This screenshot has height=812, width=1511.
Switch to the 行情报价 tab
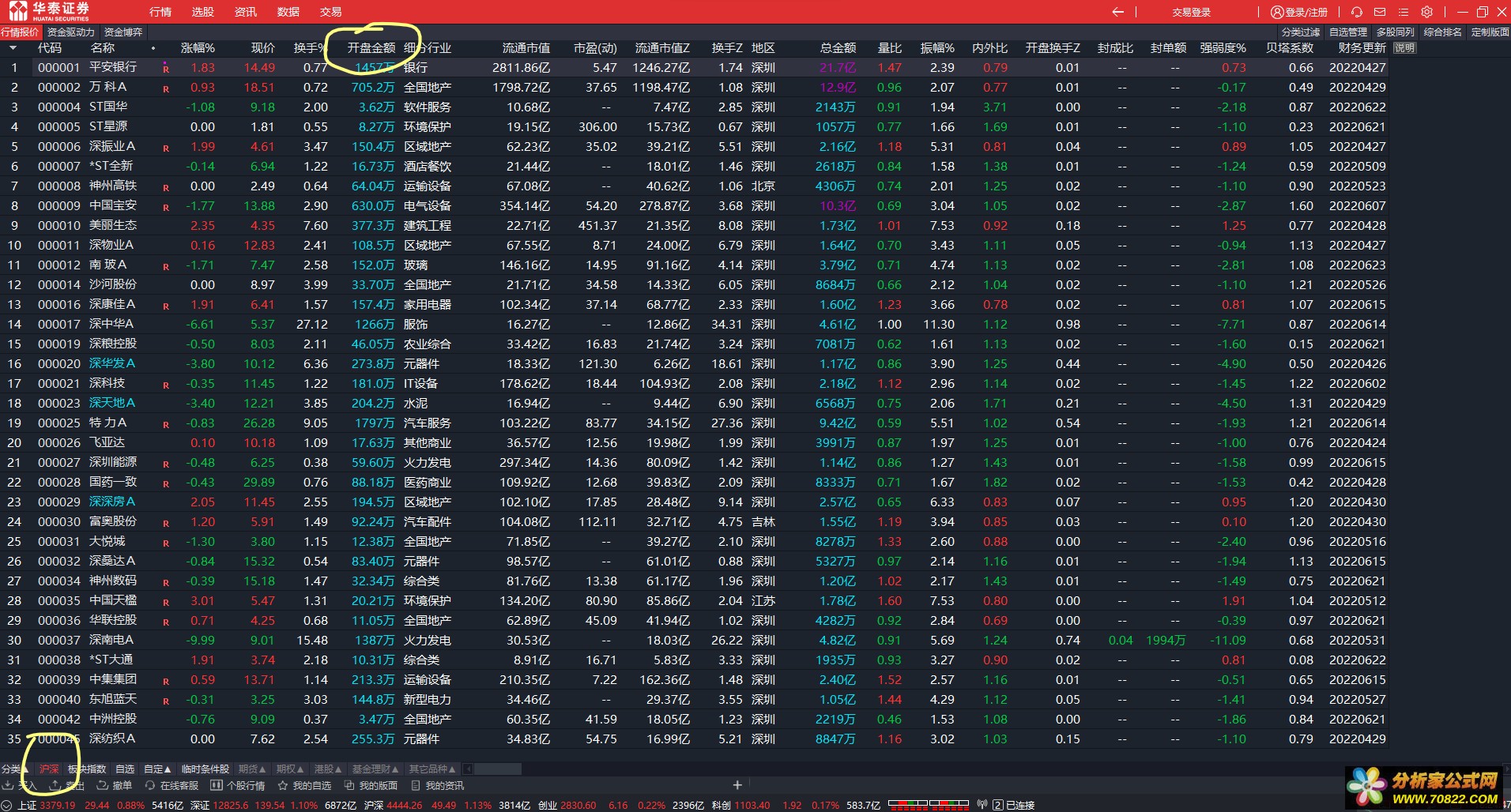click(x=21, y=32)
